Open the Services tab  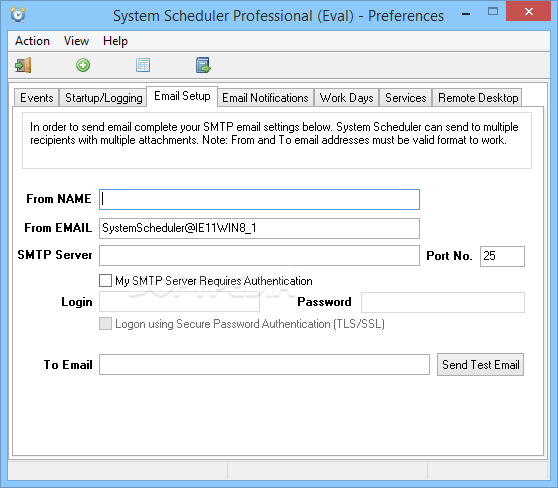pos(406,98)
